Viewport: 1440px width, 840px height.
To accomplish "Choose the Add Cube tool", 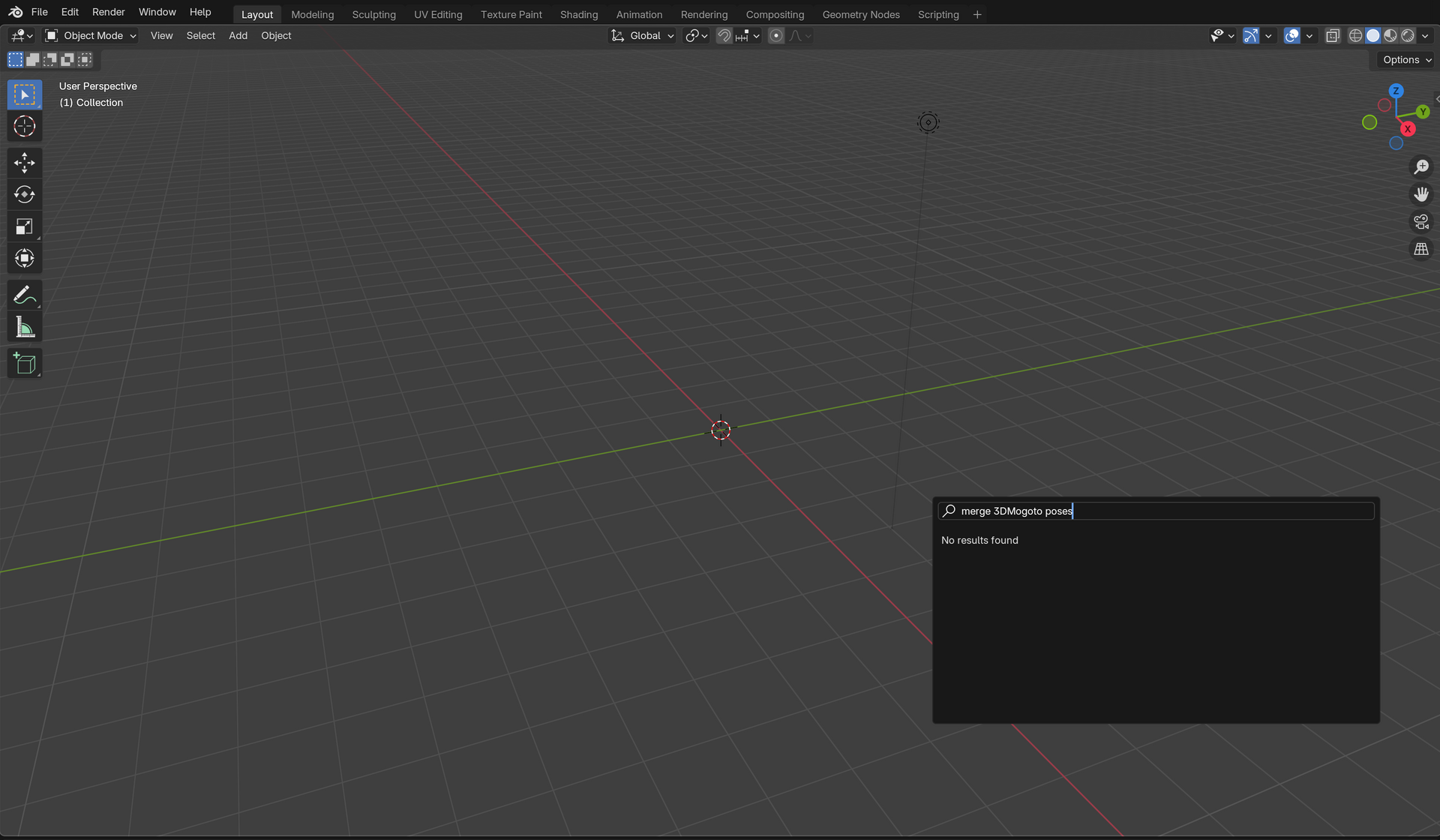I will (25, 364).
